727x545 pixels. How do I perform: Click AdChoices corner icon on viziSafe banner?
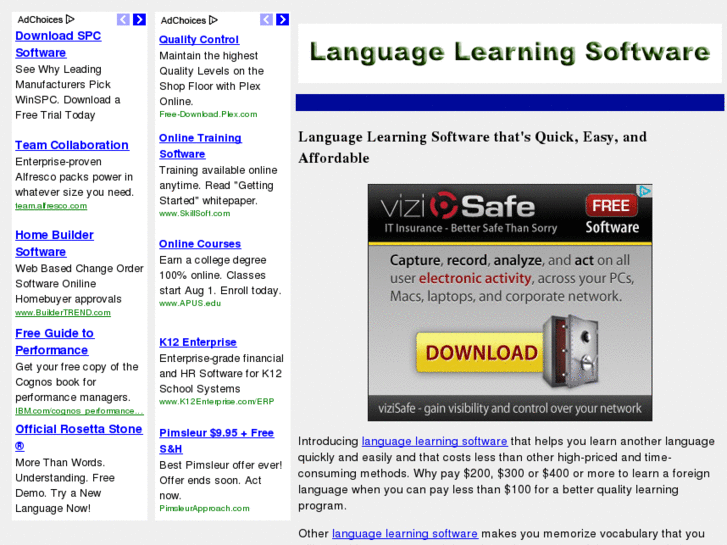[645, 191]
